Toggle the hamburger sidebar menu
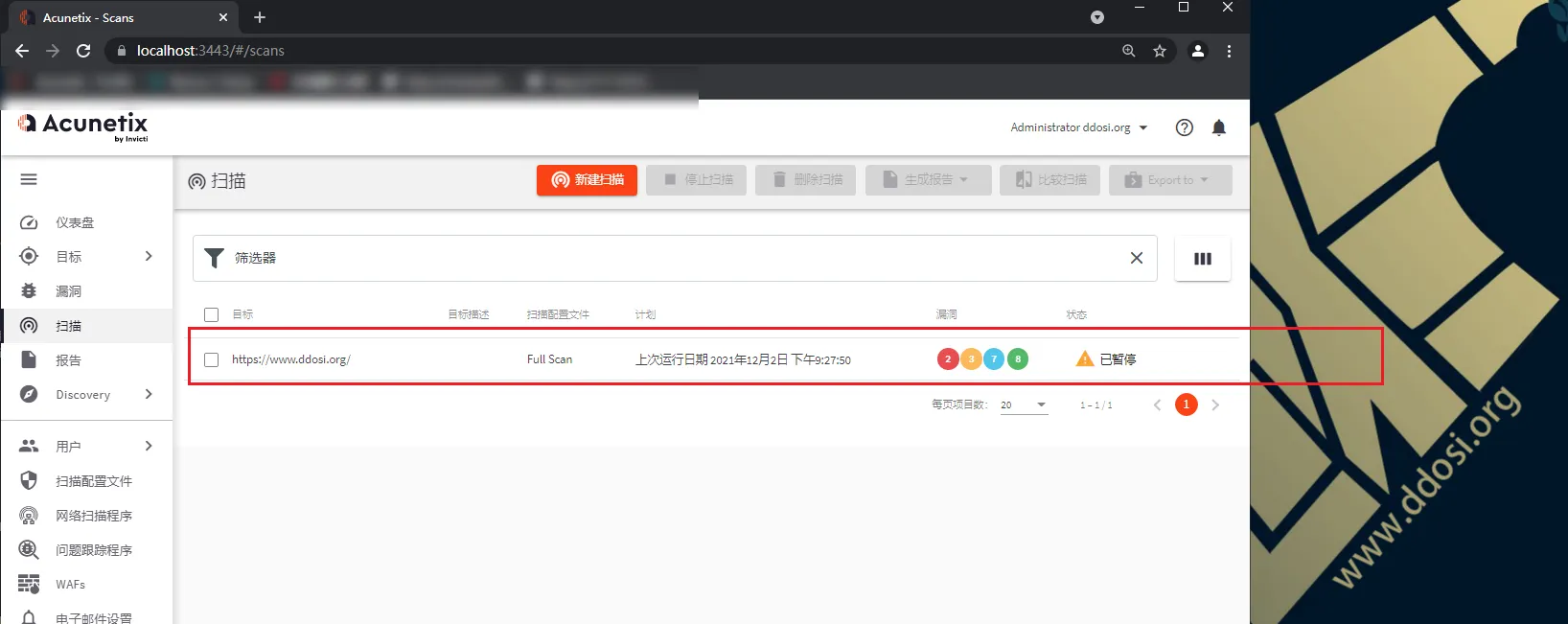Screen dimensions: 1568x624 pyautogui.click(x=29, y=179)
